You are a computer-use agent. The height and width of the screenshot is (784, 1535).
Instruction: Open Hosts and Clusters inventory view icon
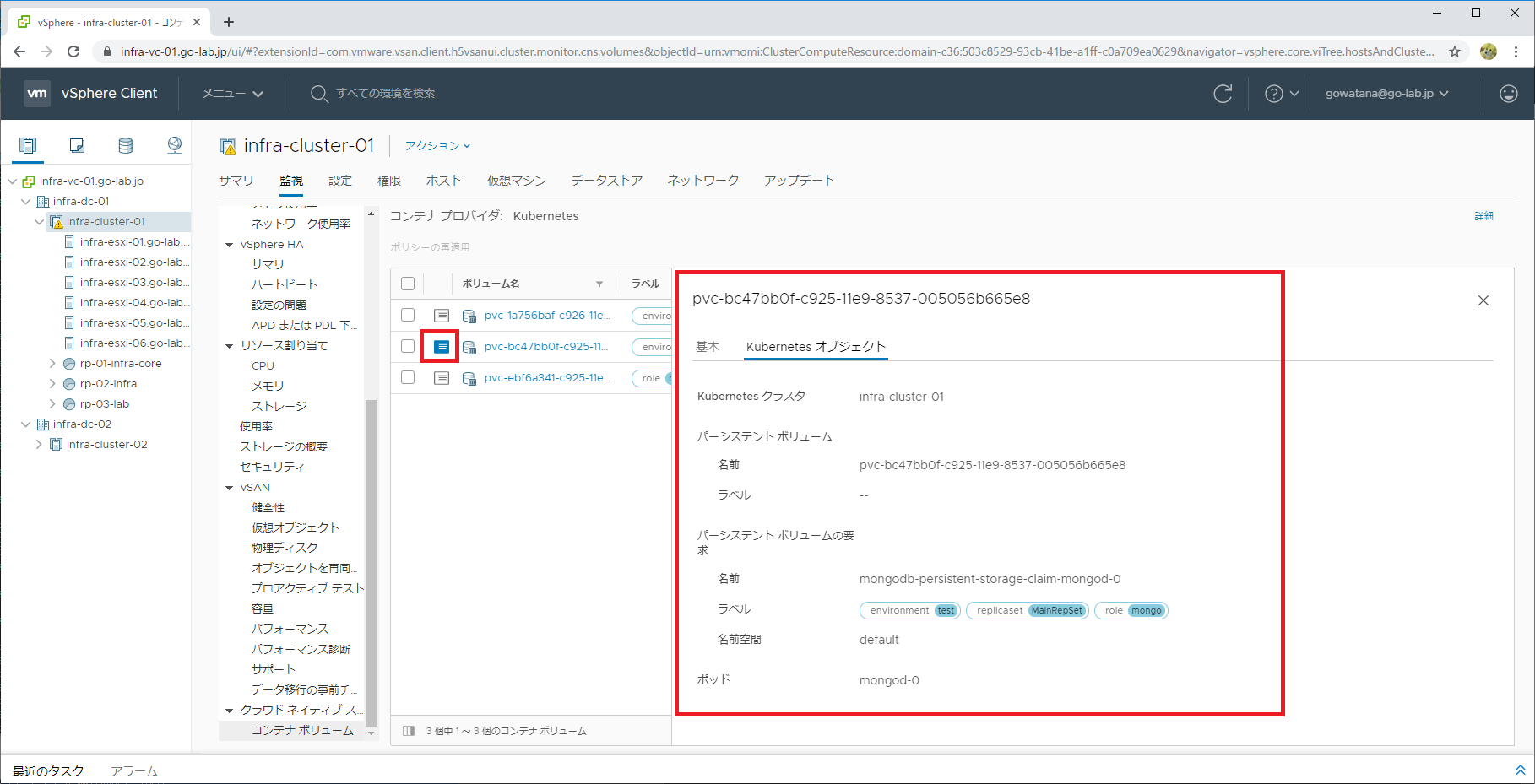click(x=28, y=145)
